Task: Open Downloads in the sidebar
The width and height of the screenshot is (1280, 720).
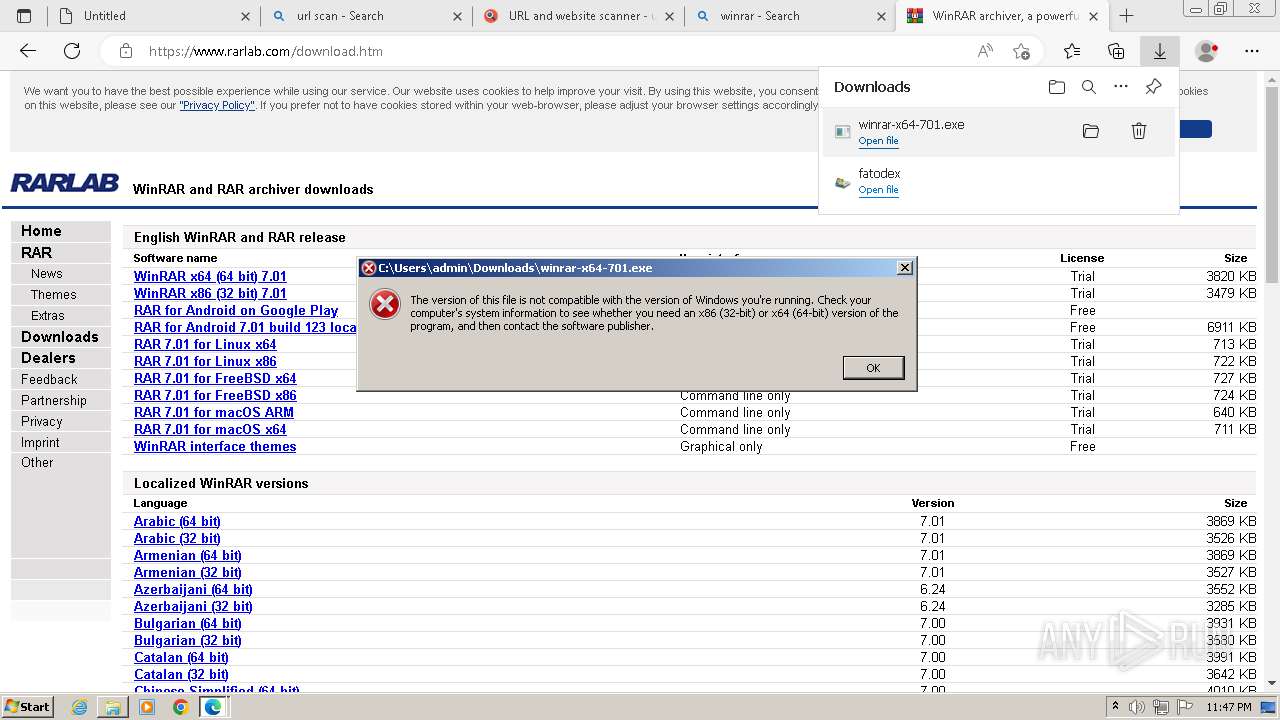Action: tap(60, 337)
